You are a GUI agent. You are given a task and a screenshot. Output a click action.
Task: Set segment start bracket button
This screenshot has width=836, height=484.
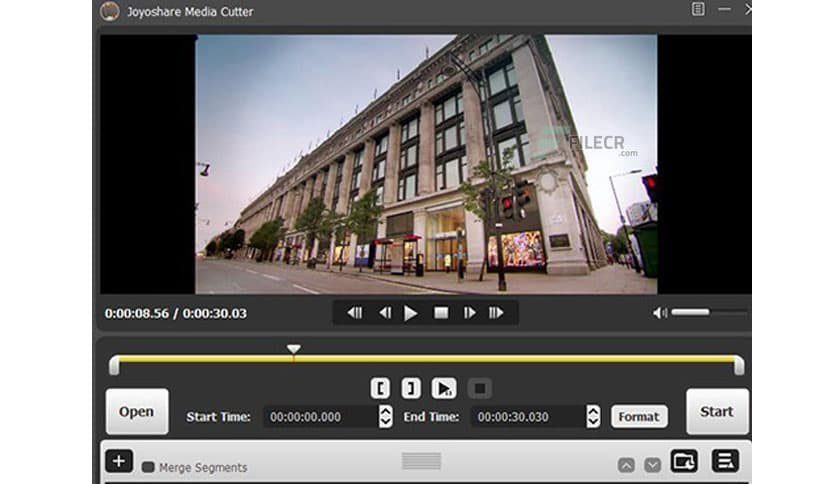[380, 389]
